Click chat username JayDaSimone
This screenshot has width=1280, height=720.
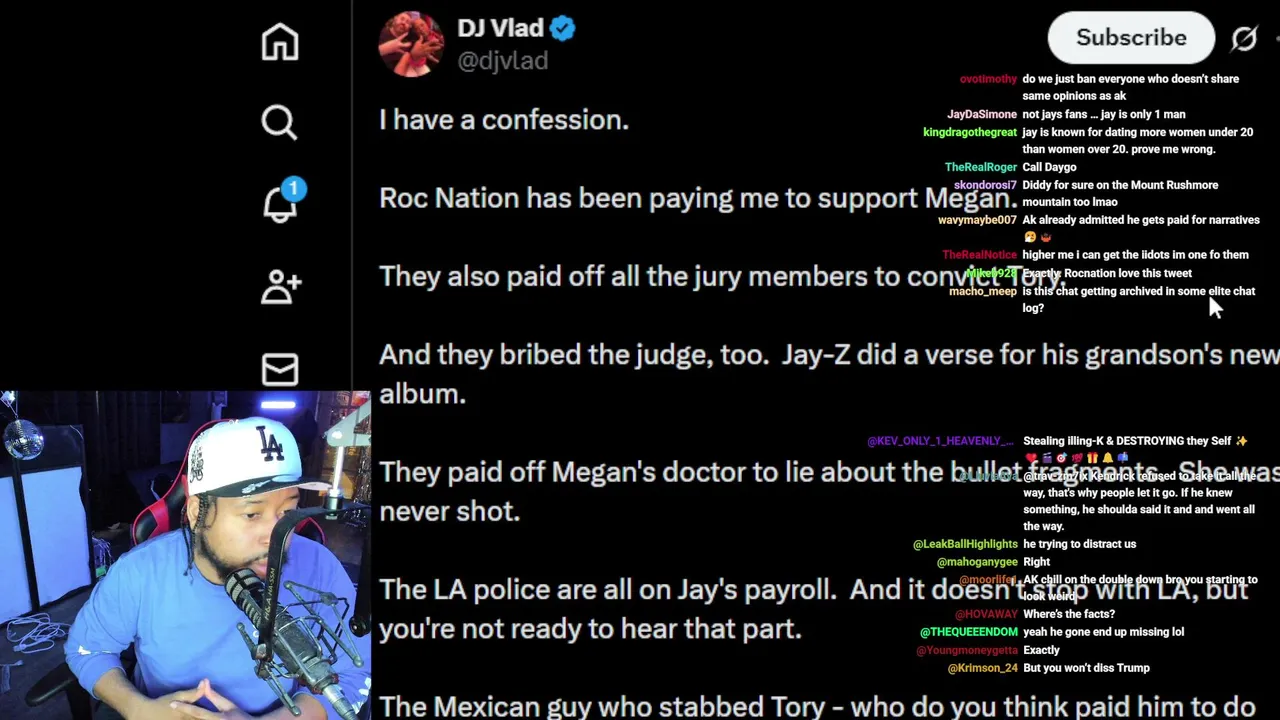point(982,114)
